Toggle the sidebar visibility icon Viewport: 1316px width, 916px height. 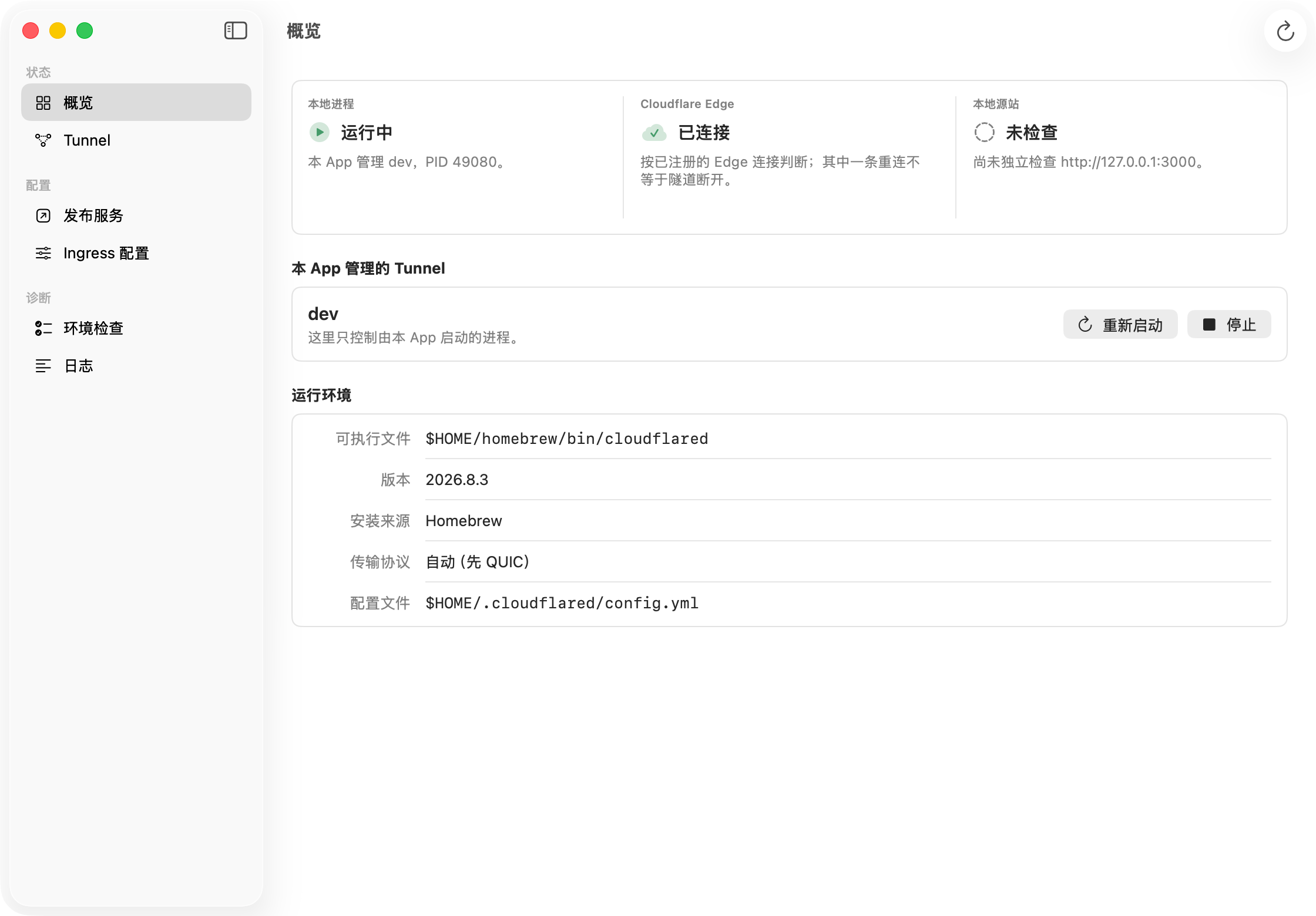[236, 31]
